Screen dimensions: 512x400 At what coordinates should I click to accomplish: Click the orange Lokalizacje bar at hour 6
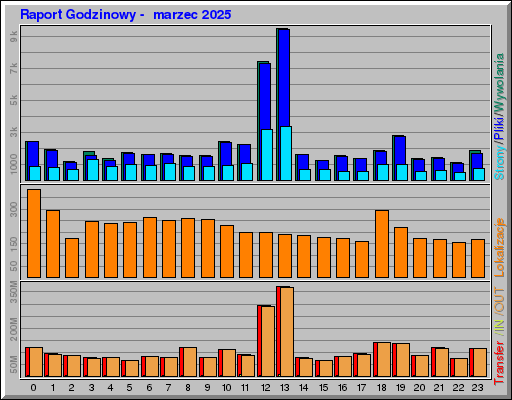tap(150, 247)
